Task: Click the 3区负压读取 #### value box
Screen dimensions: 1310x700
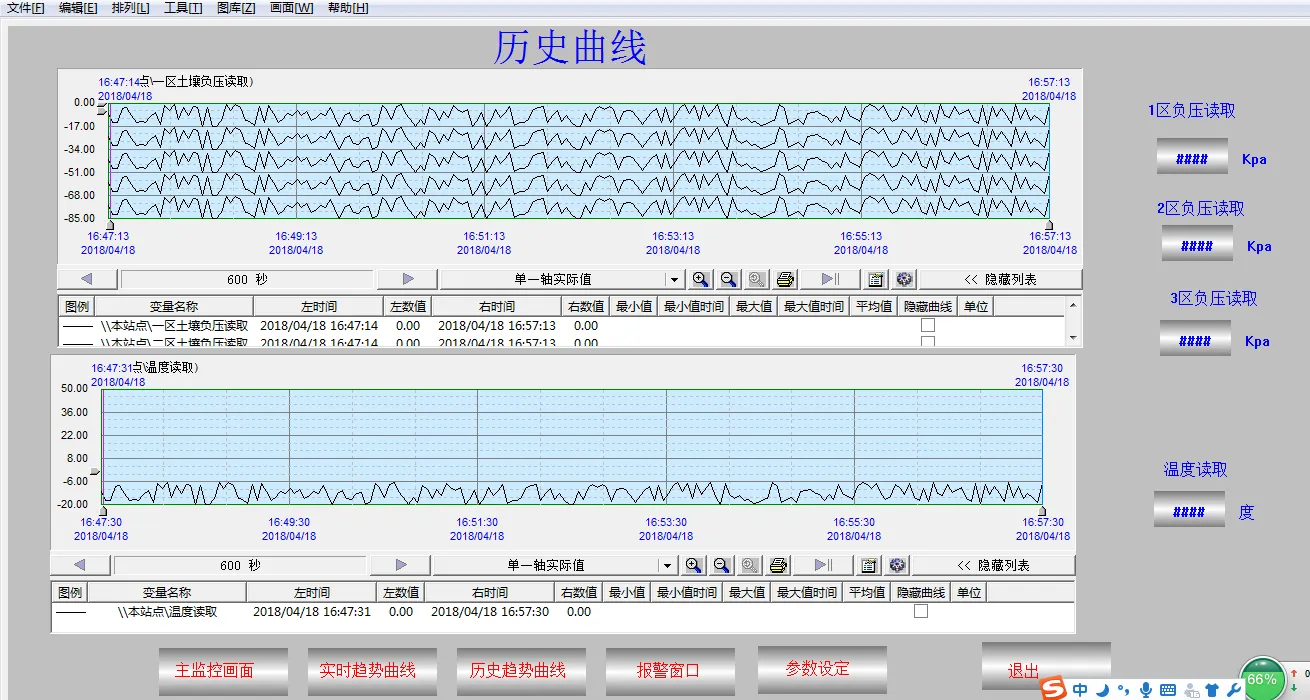Action: [1195, 340]
